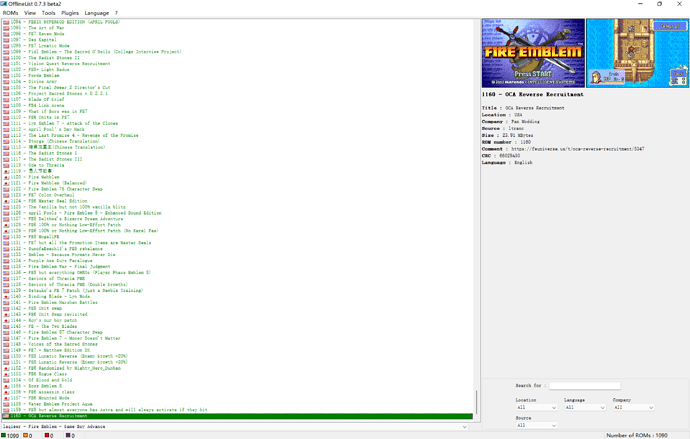This screenshot has height=439, width=690.
Task: Open the Language menu
Action: (96, 13)
